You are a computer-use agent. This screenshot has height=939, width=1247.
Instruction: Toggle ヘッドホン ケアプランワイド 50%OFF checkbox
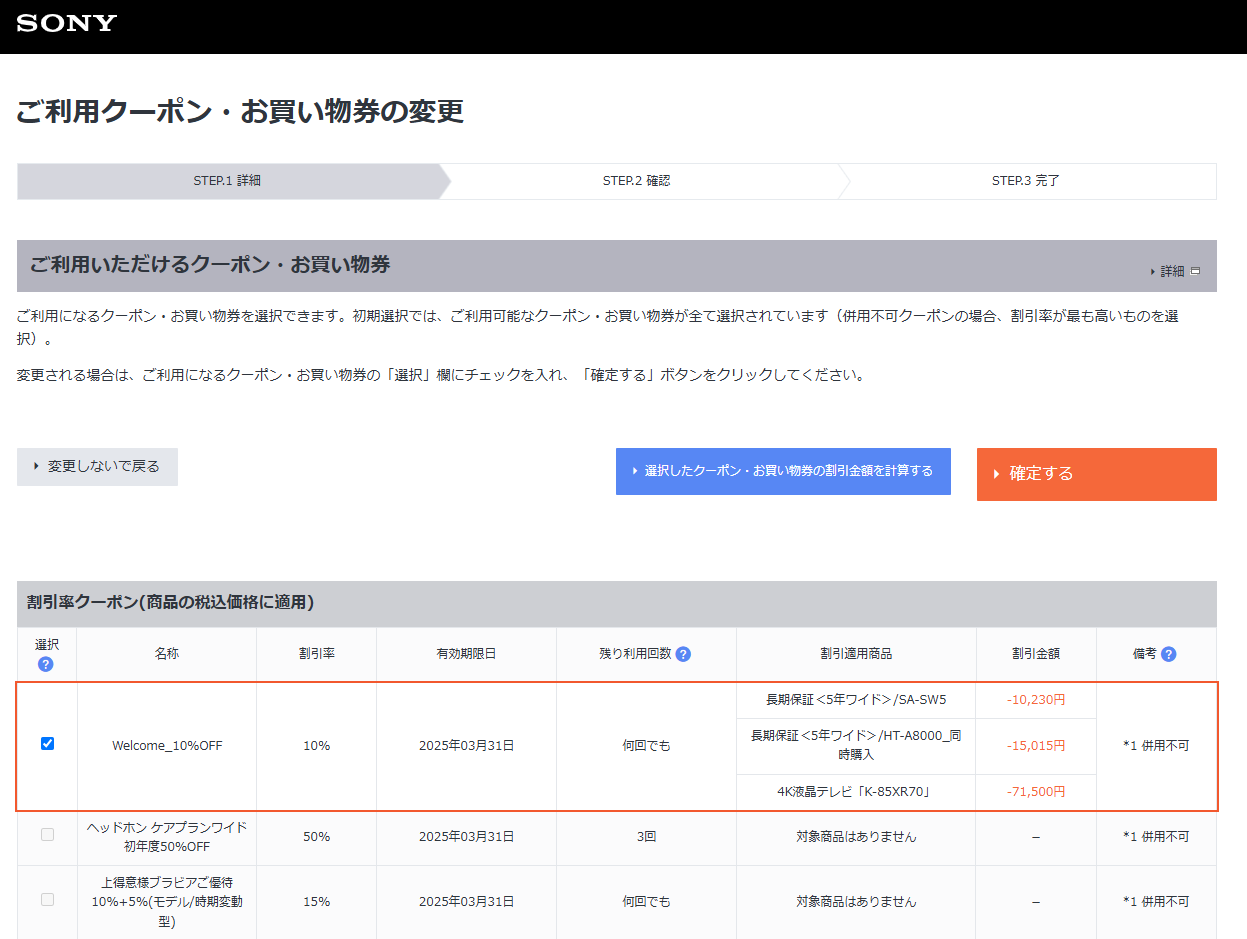pos(47,835)
